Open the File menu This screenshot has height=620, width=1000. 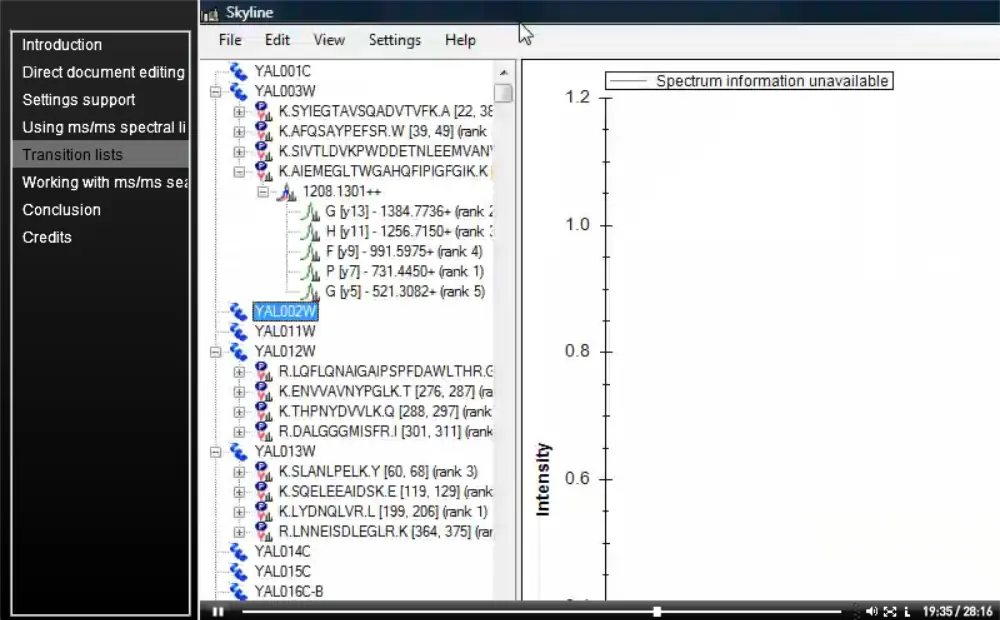tap(230, 40)
